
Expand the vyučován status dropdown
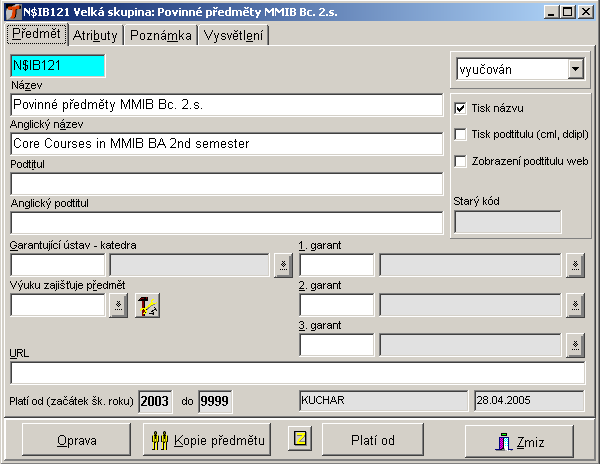click(575, 70)
